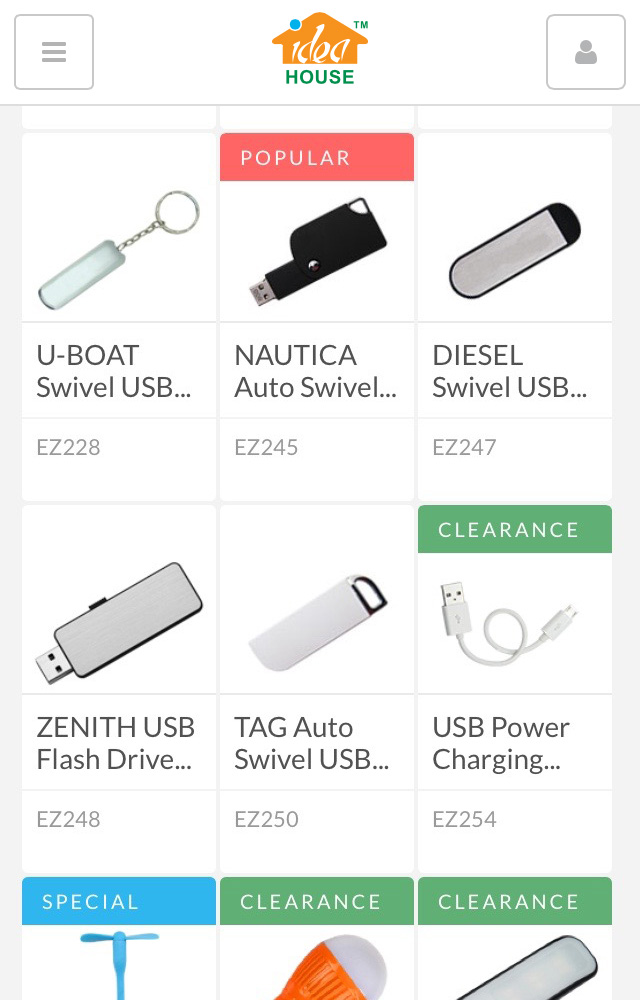Open U-BOAT Swivel USB product title
The width and height of the screenshot is (640, 1000).
coord(113,371)
